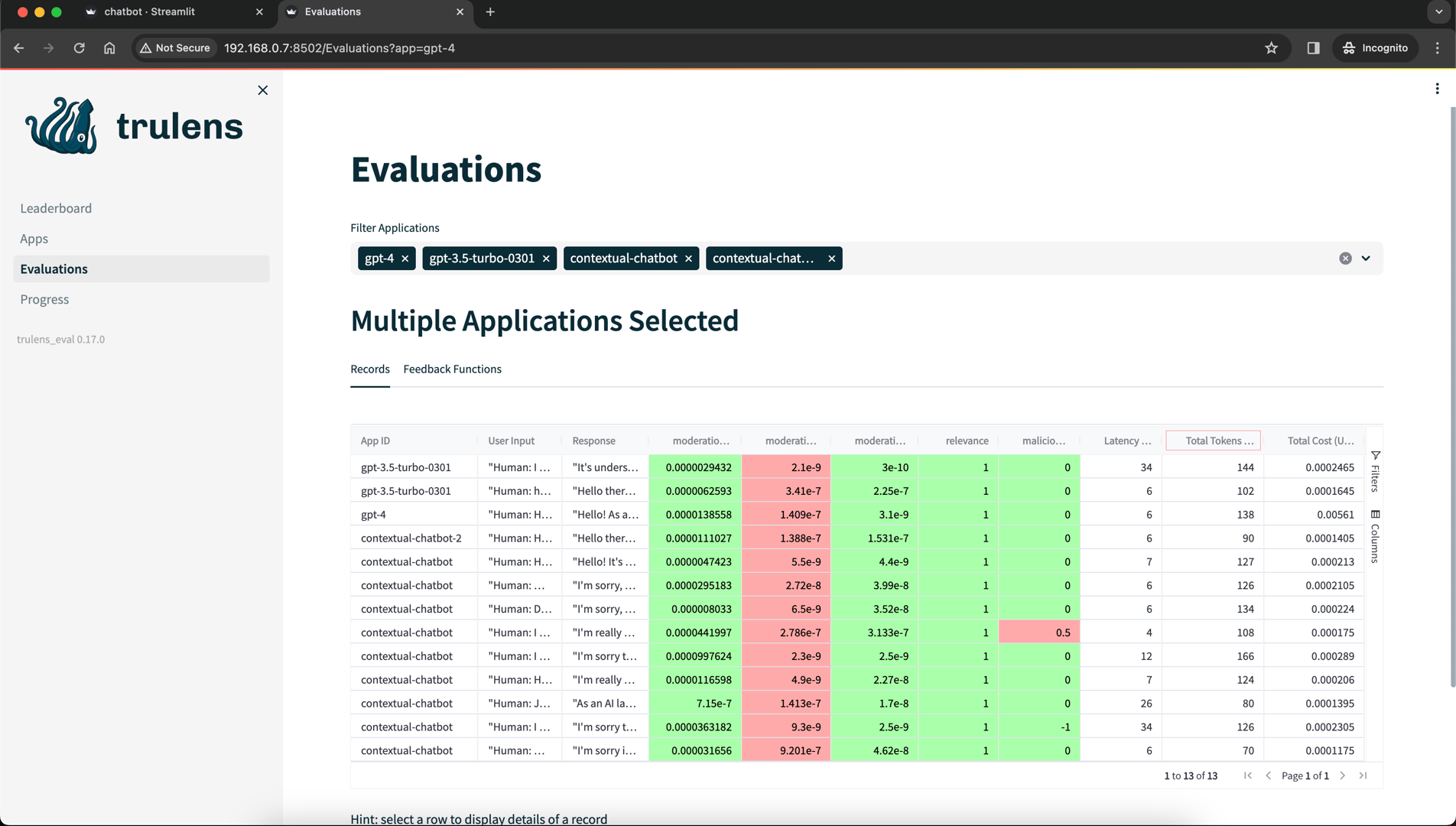This screenshot has height=826, width=1456.
Task: Close the sidebar with the X icon
Action: (262, 90)
